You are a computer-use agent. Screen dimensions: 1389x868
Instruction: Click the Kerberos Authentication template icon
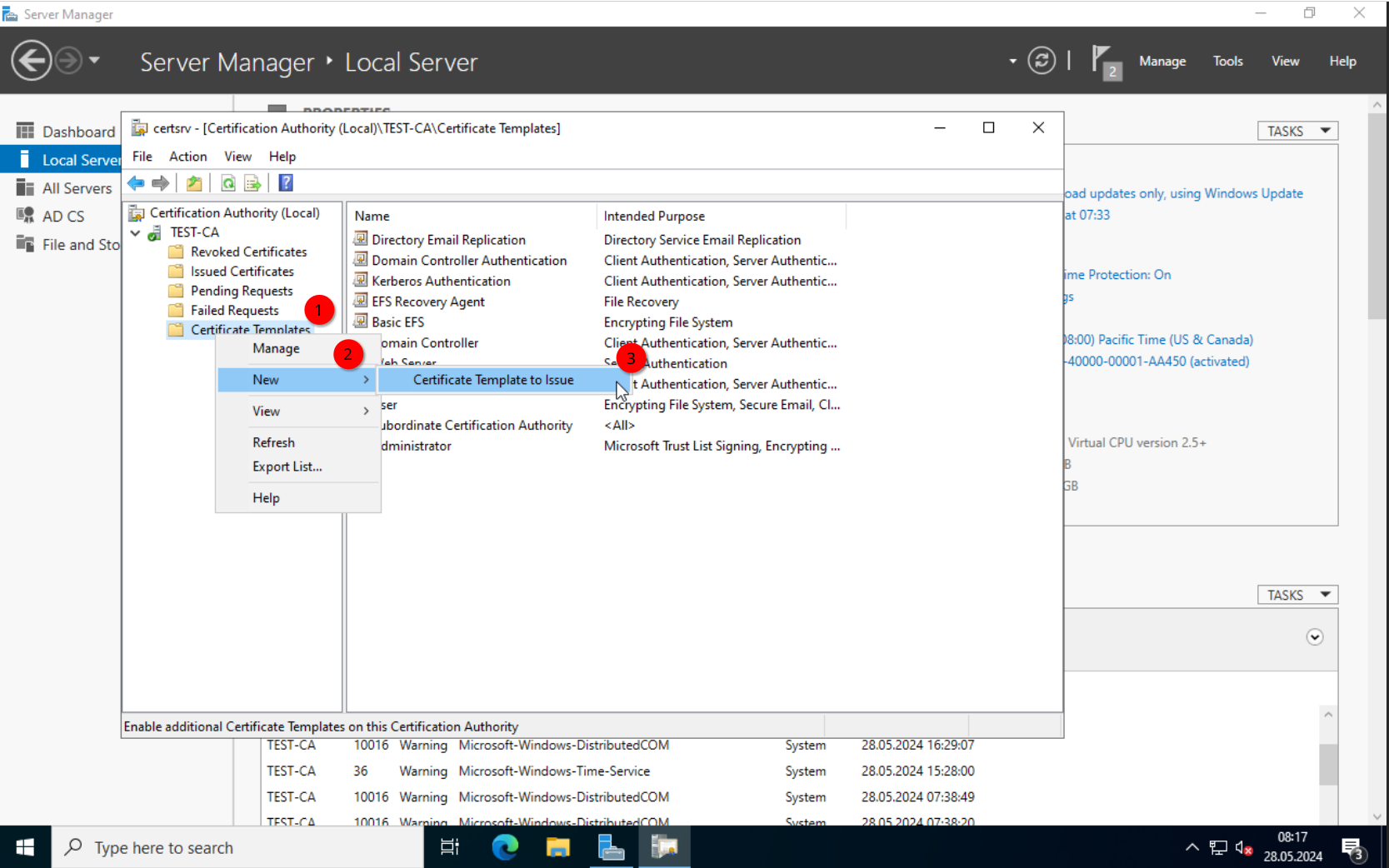pyautogui.click(x=361, y=281)
